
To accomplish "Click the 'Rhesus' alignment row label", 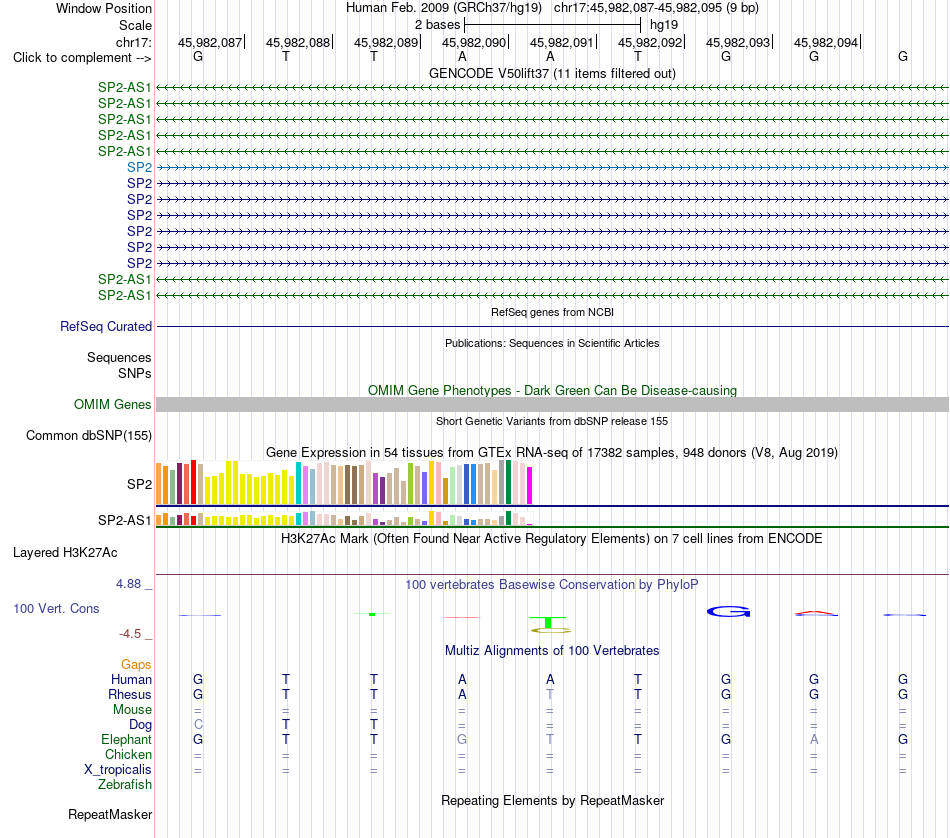I will (x=130, y=694).
